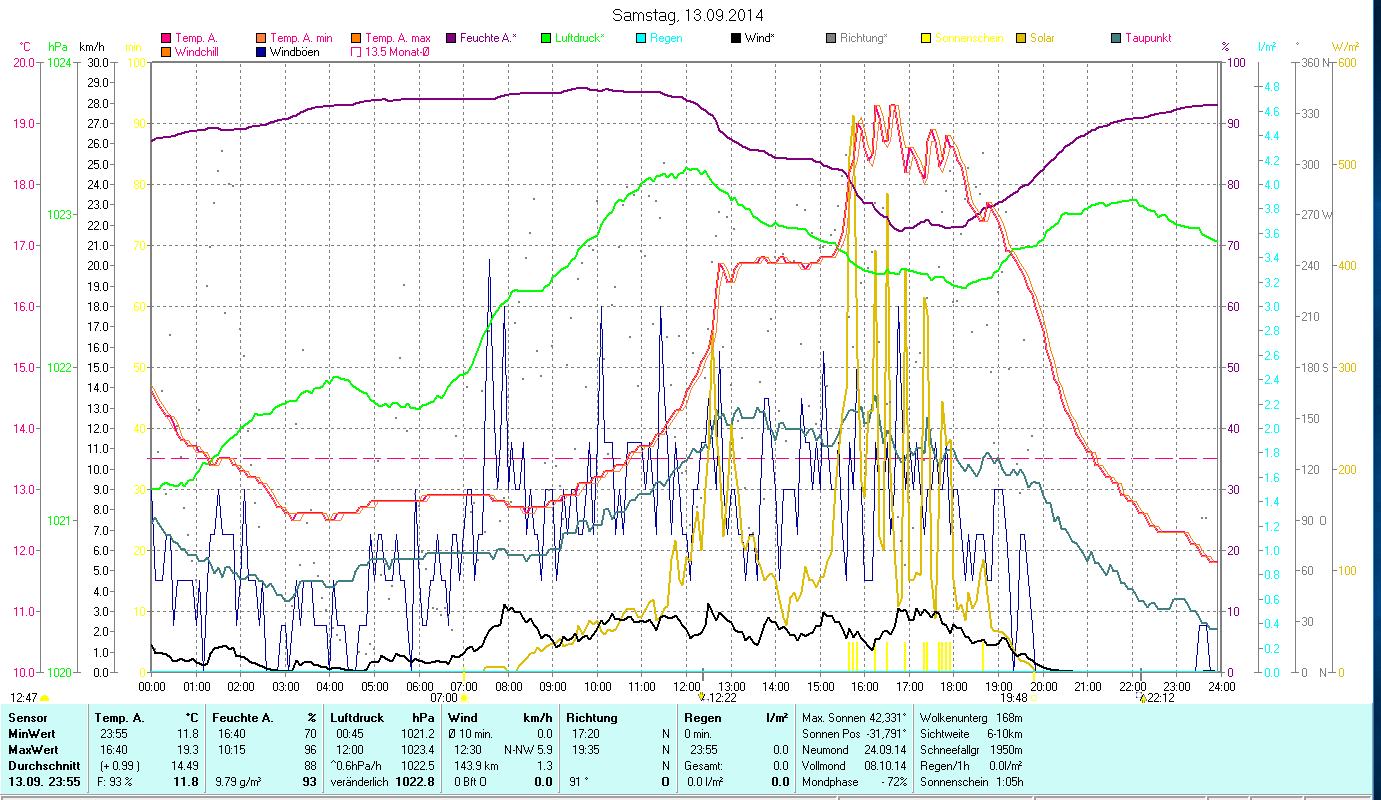Click the maximum pressure value 1023.4

click(416, 749)
